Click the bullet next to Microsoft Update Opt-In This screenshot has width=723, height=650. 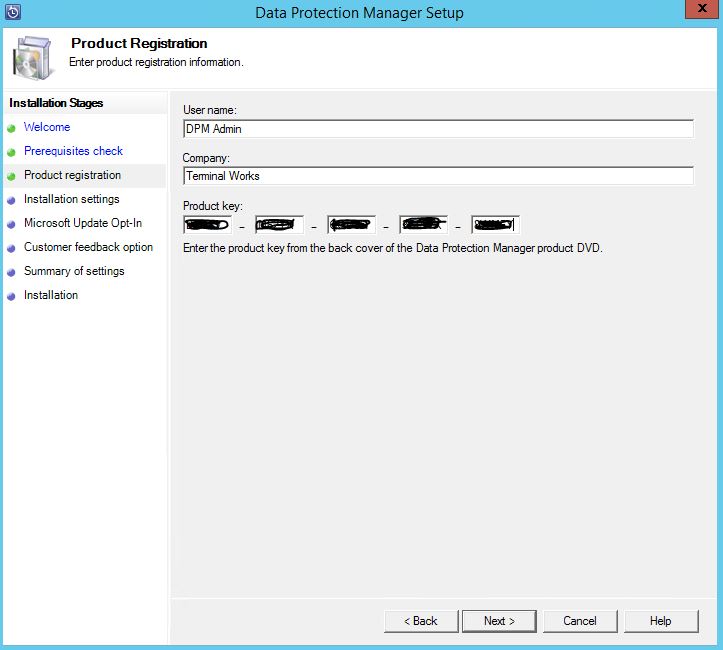tap(12, 224)
